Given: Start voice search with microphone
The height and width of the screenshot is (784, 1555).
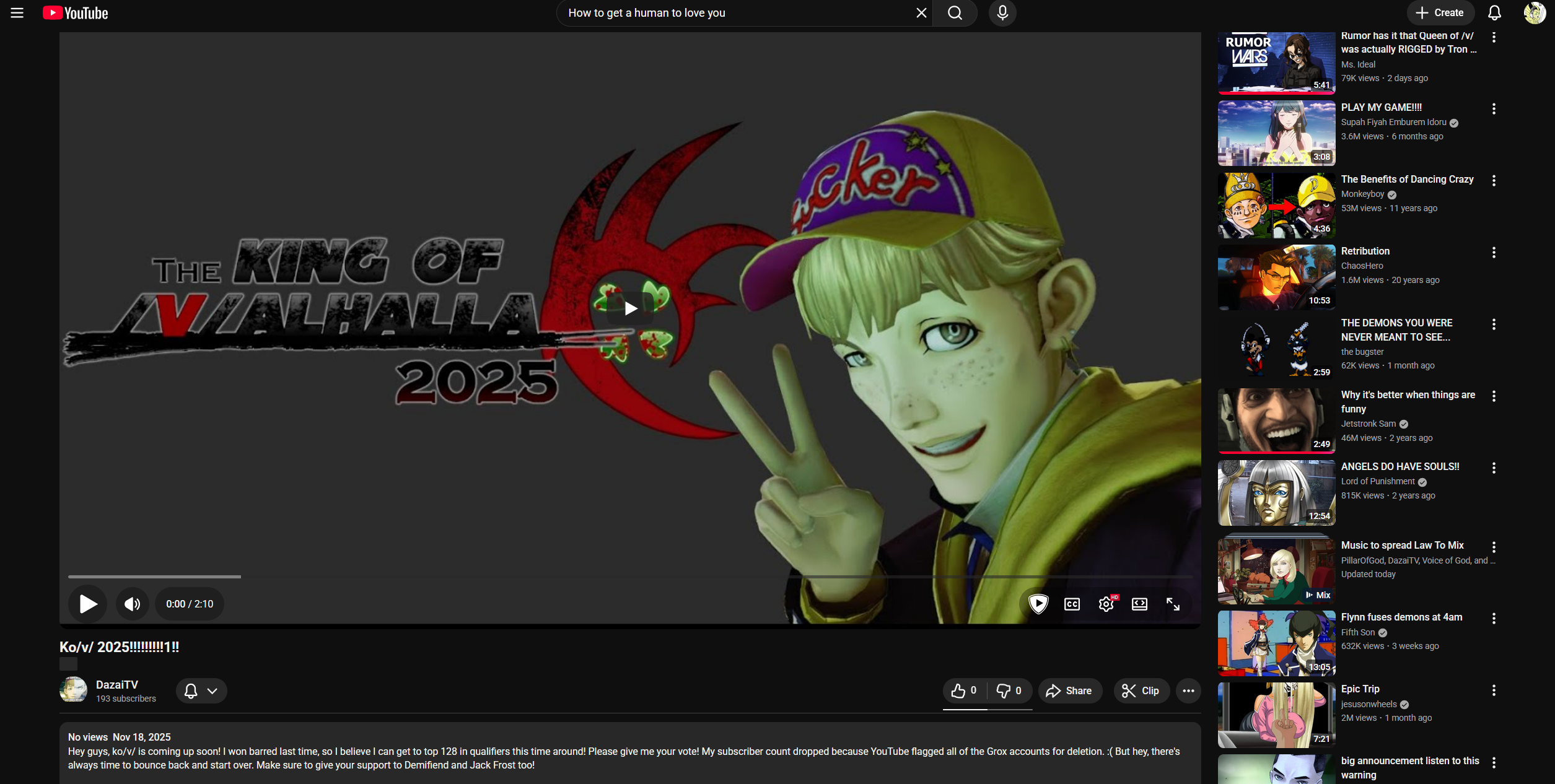Looking at the screenshot, I should click(1002, 13).
